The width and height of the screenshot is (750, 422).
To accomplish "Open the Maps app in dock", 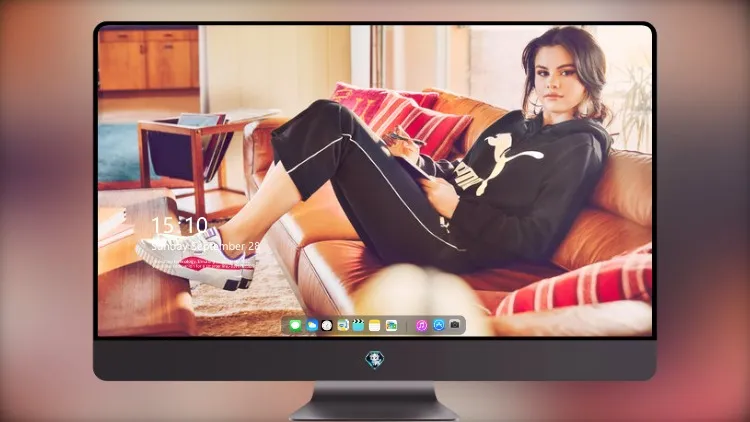I will coord(342,325).
